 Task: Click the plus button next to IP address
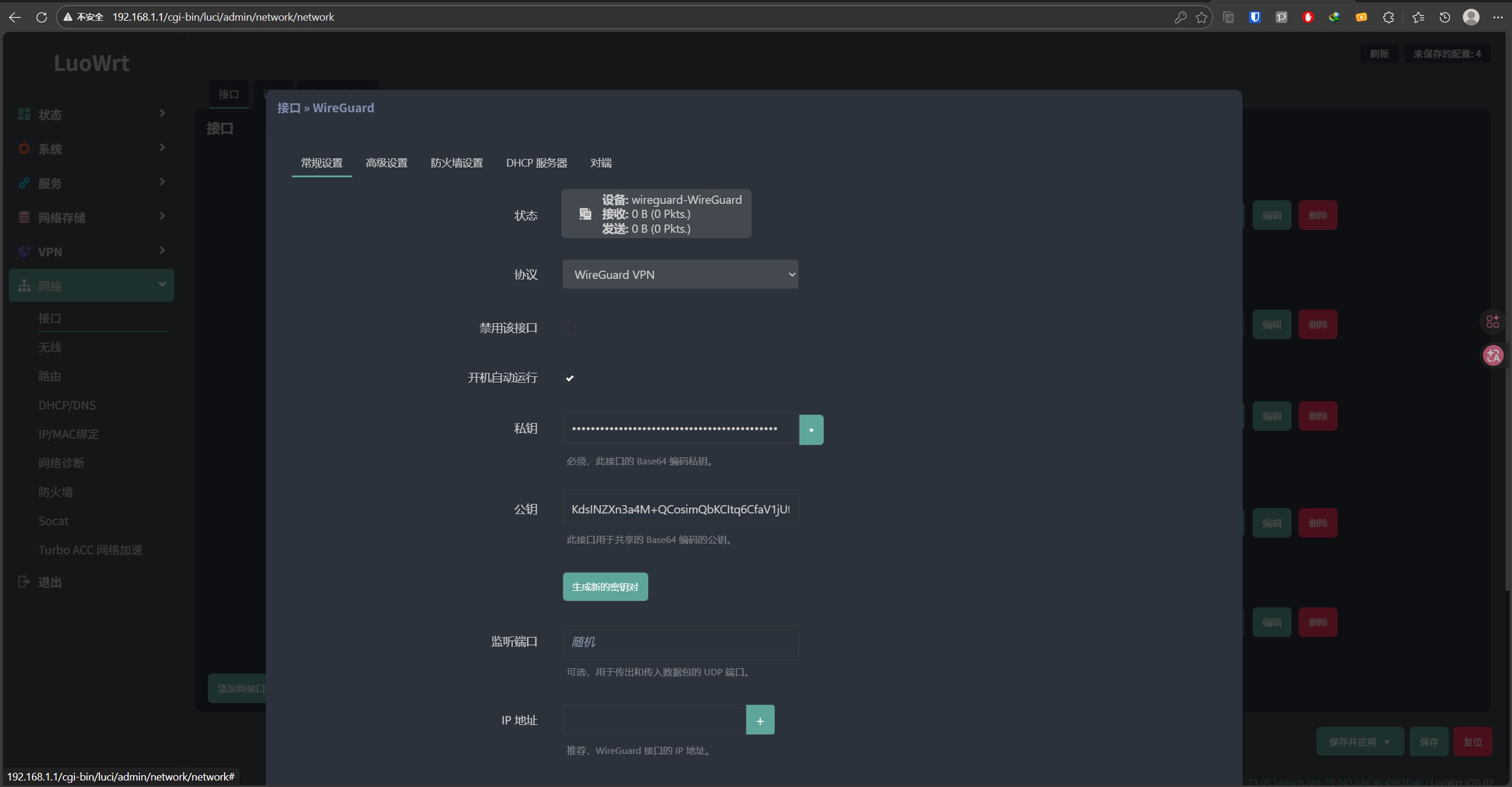click(760, 720)
